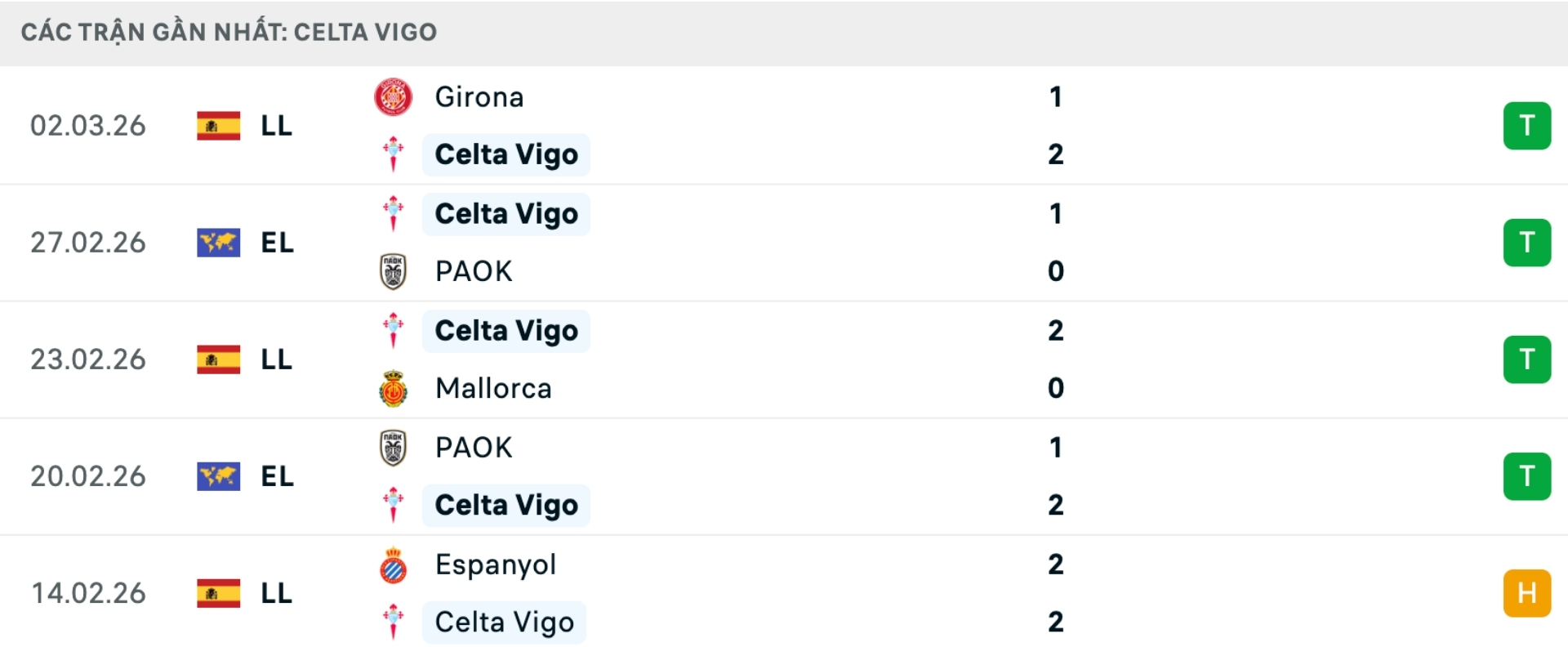Click the PAOK crest in the 20.02.26 row
The width and height of the screenshot is (1568, 647).
click(394, 446)
